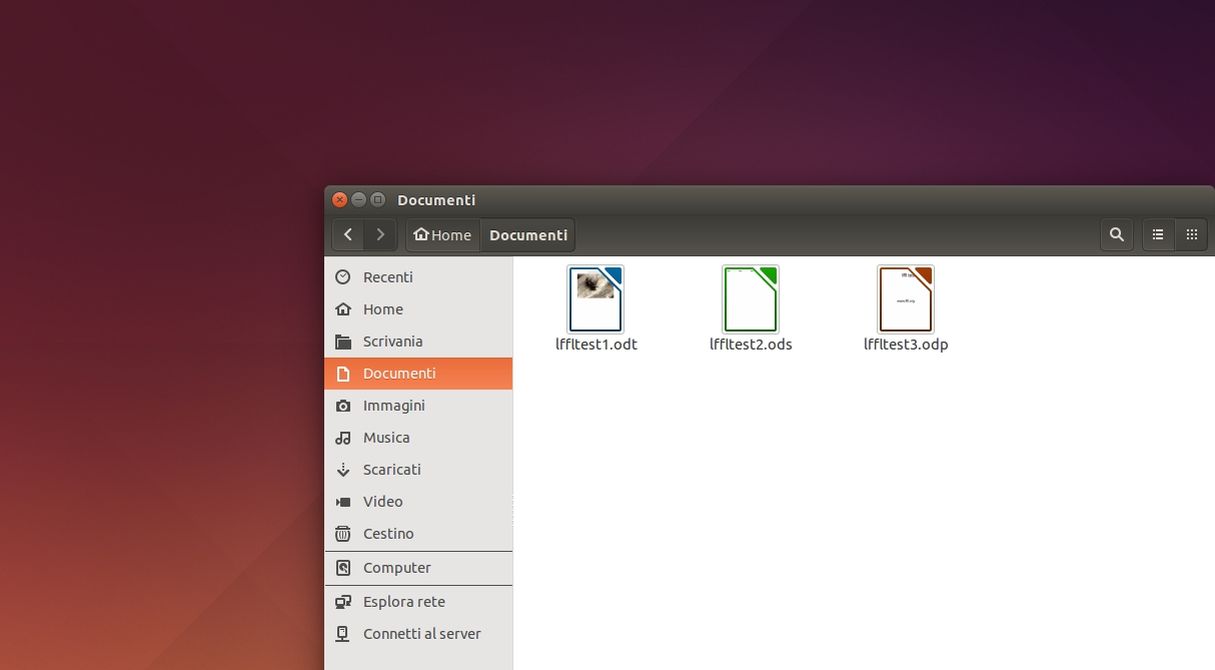Screen dimensions: 1215x670
Task: Open the lffltest1.odt document
Action: point(595,299)
